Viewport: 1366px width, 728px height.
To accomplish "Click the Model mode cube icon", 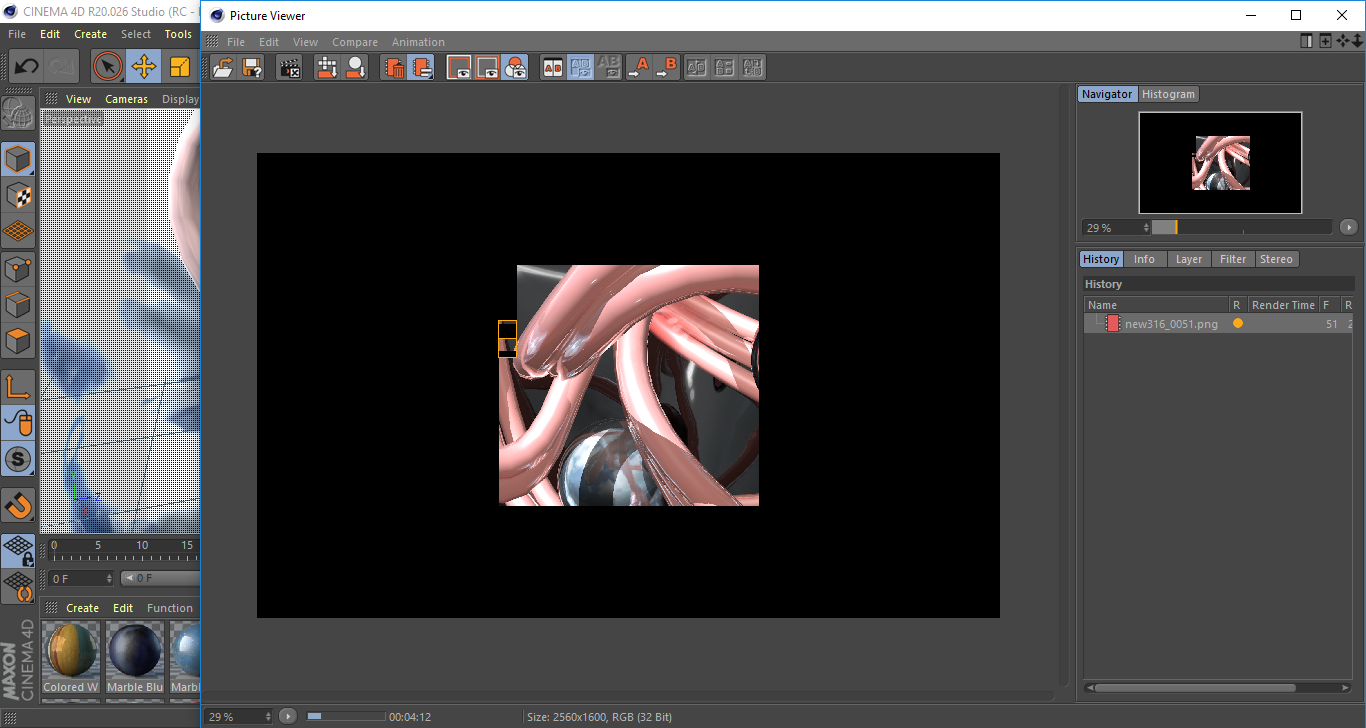I will tap(18, 159).
